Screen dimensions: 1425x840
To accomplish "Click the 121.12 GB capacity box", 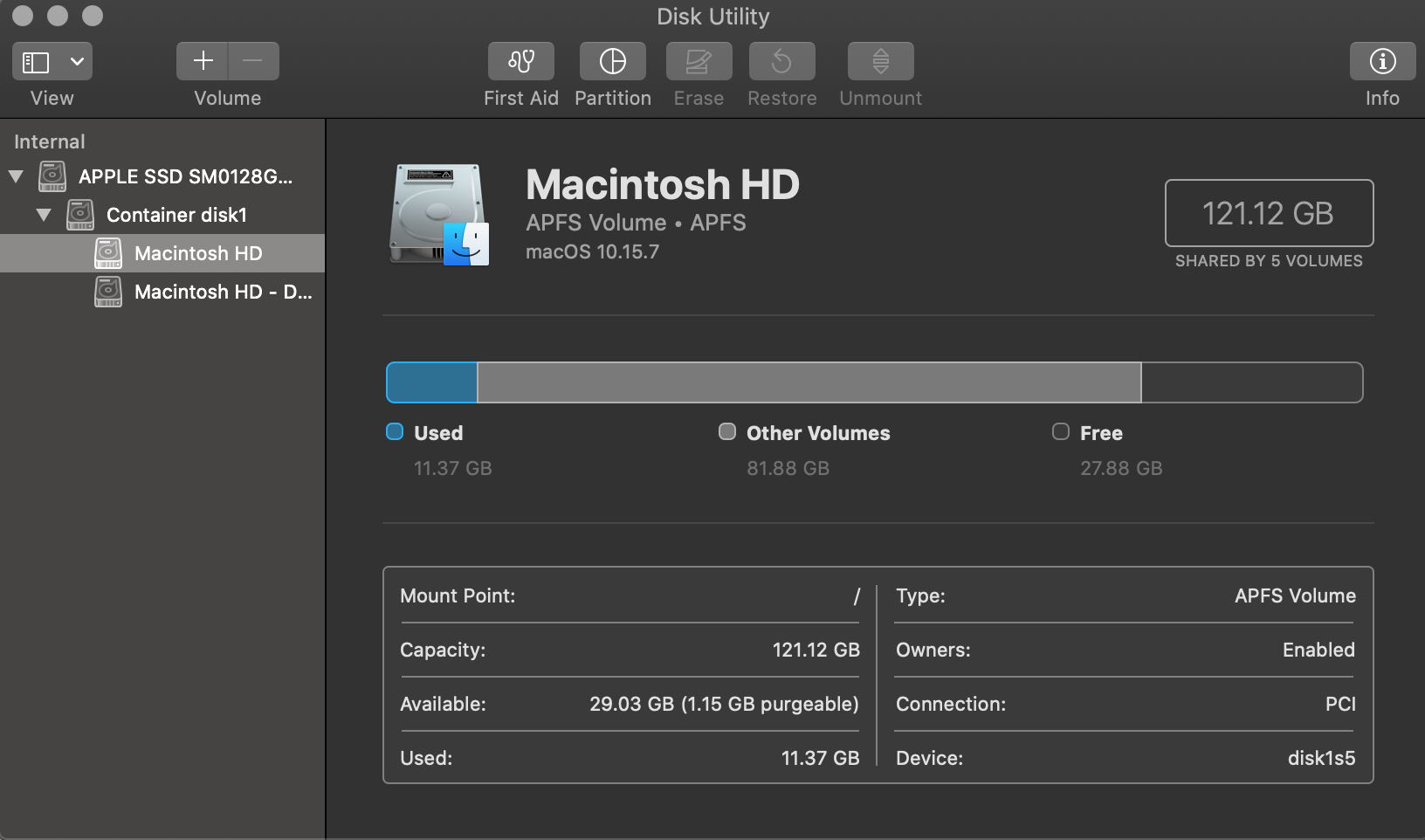I will click(x=1269, y=213).
